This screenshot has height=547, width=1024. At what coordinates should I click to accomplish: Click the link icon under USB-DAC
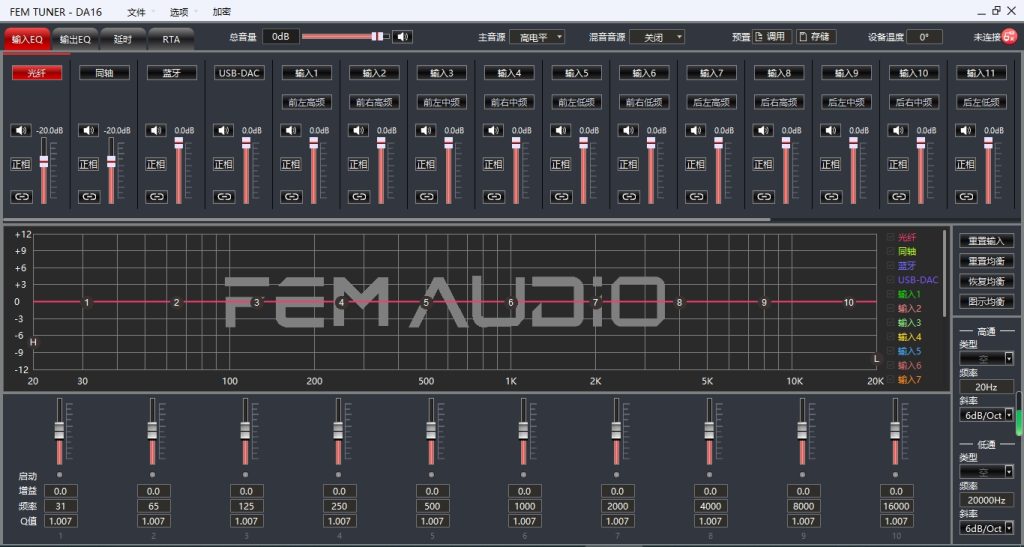pos(224,196)
